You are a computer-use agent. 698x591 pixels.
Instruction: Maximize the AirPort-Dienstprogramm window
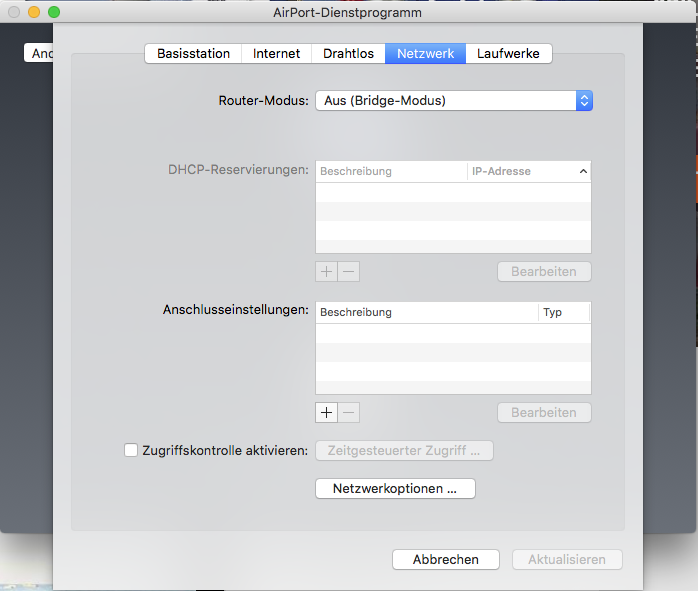point(54,12)
